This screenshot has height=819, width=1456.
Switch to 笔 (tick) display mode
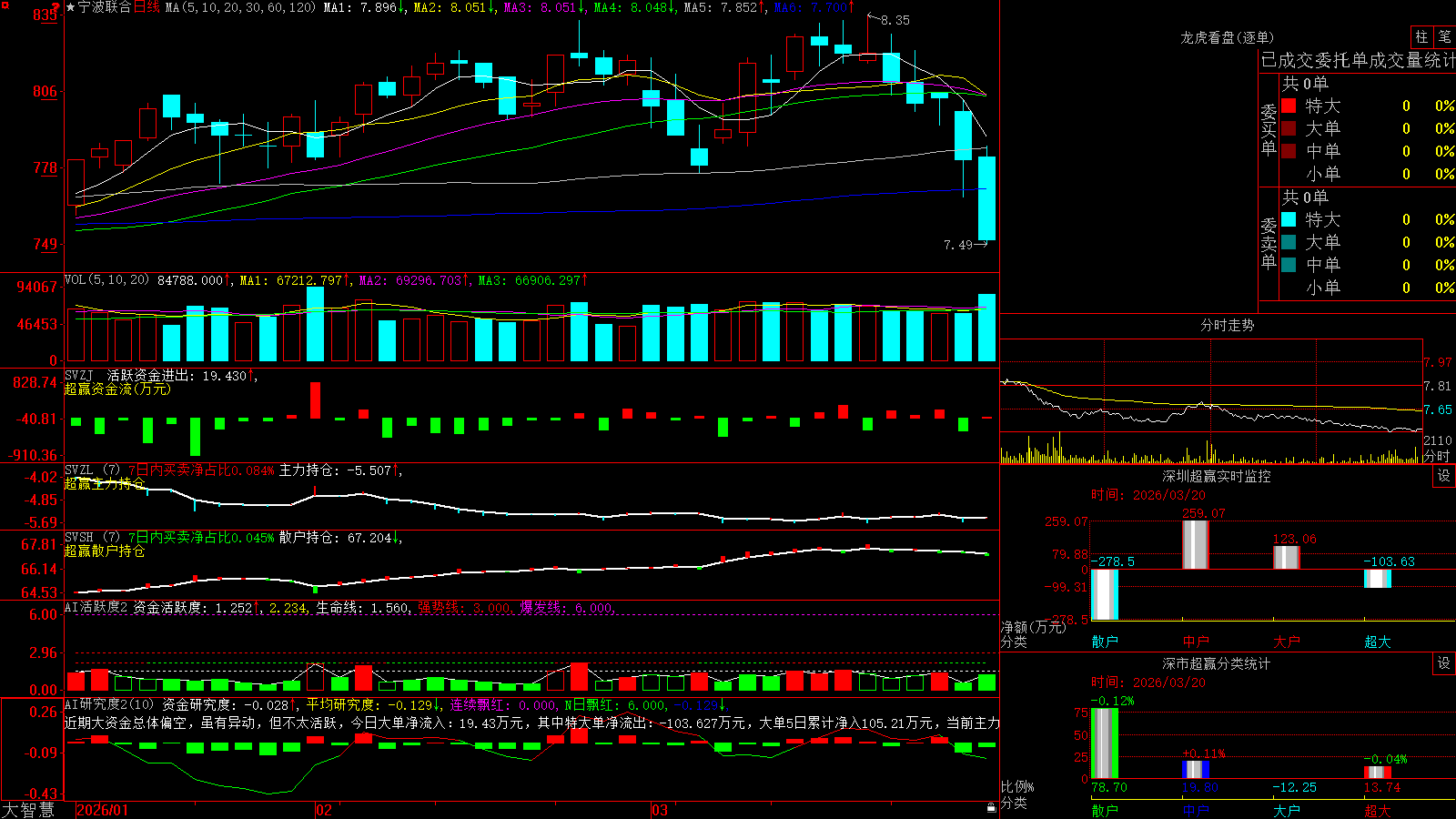point(1444,37)
